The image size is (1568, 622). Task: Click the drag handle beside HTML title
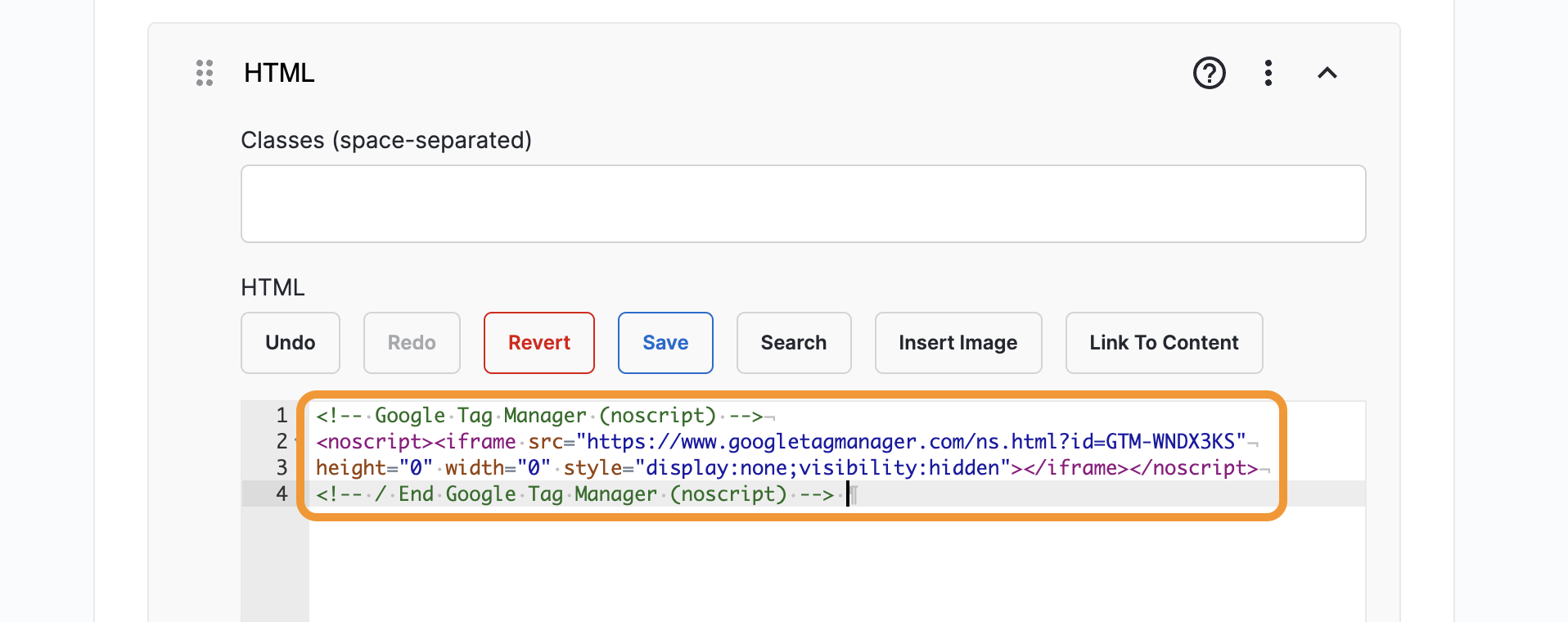[205, 73]
